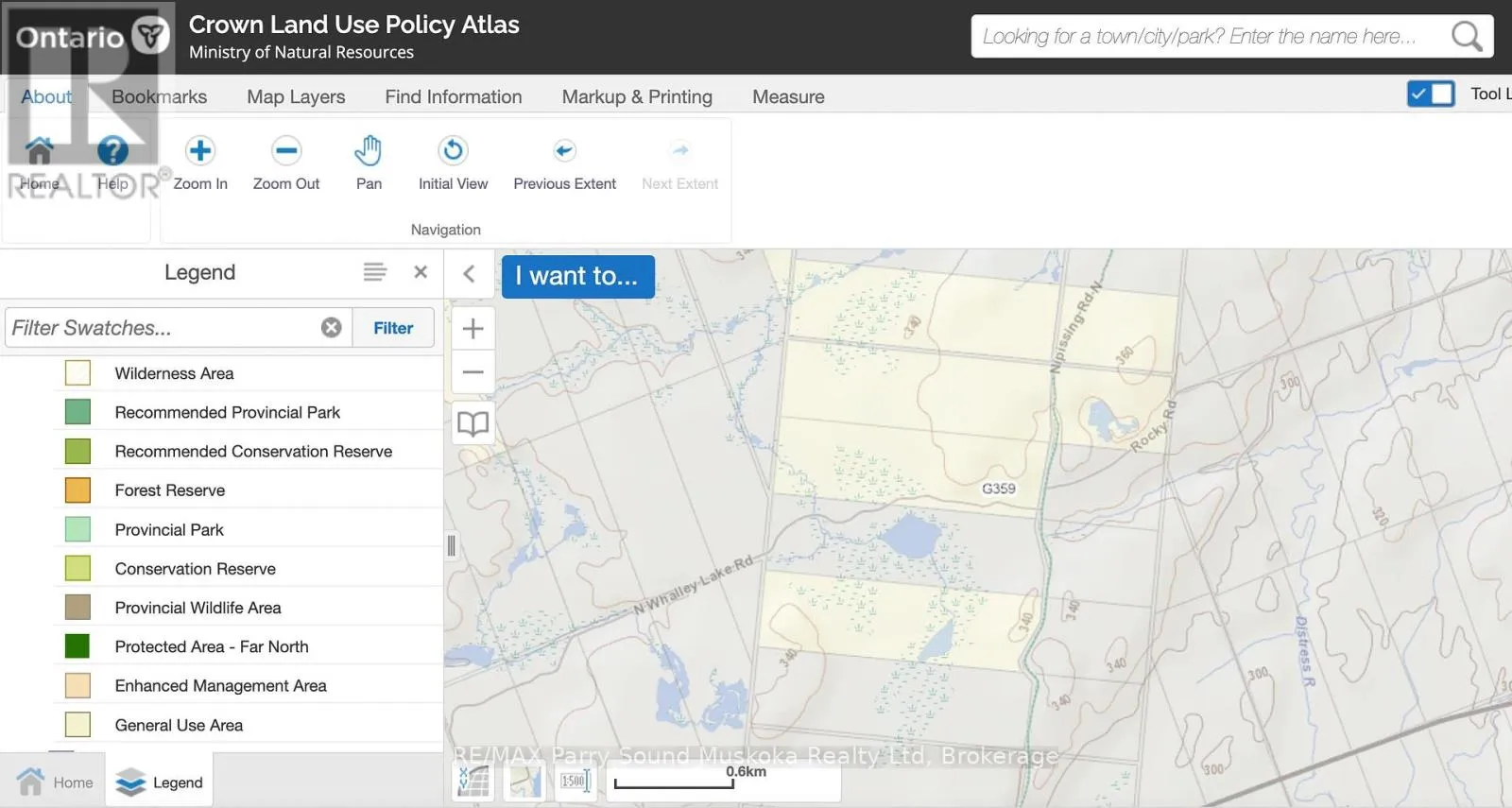Open the XY coordinates widget
The height and width of the screenshot is (808, 1512).
pos(472,781)
